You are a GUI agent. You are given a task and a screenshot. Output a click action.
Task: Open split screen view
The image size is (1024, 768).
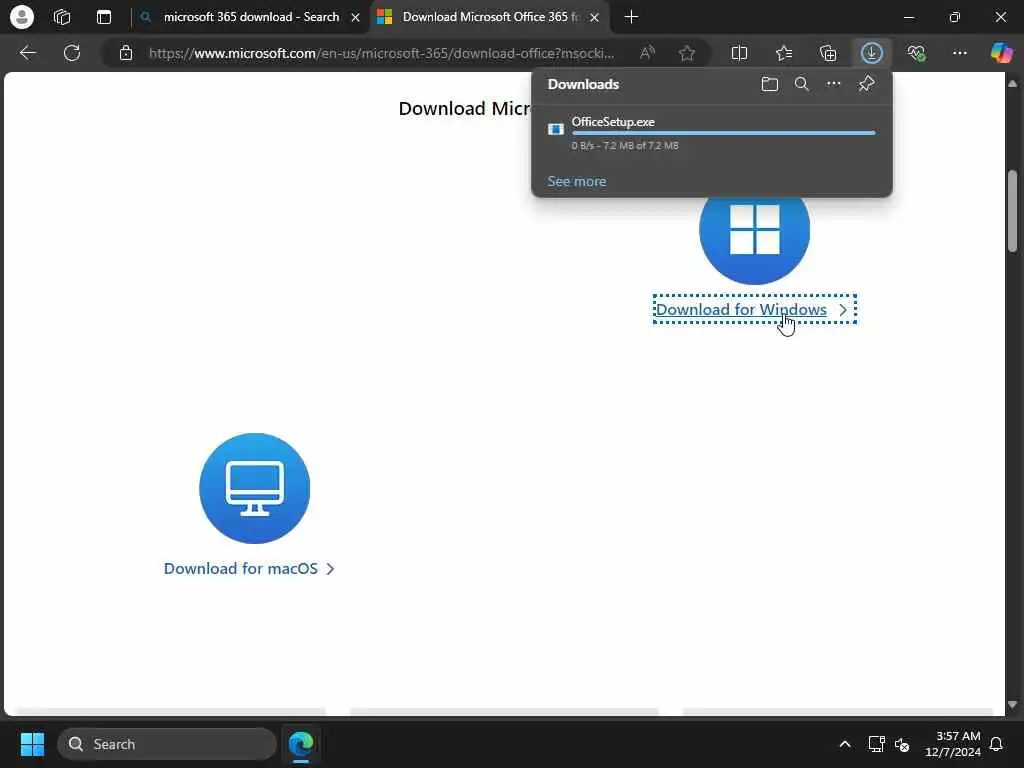point(739,53)
